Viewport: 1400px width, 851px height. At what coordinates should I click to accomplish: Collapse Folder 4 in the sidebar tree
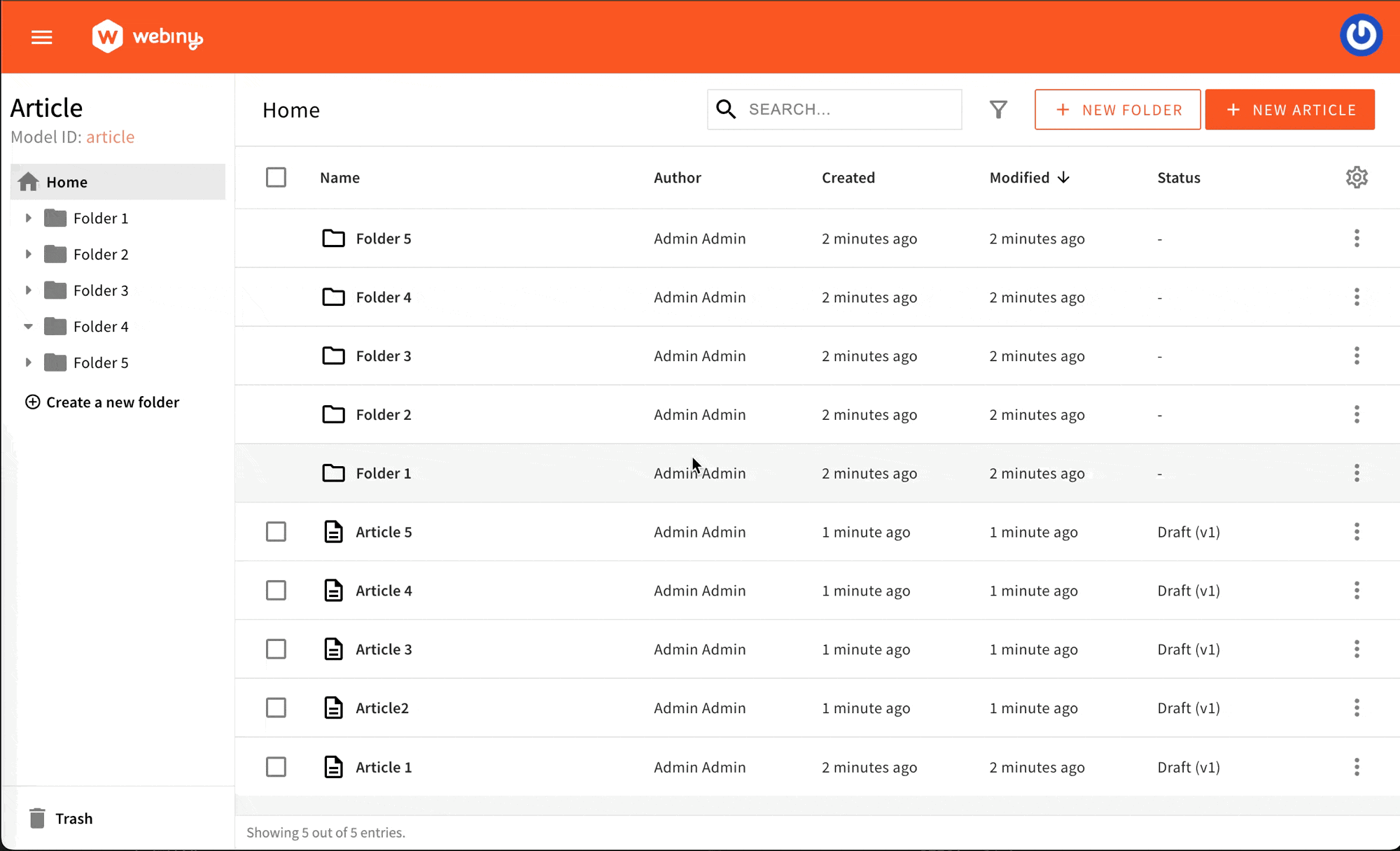[28, 326]
